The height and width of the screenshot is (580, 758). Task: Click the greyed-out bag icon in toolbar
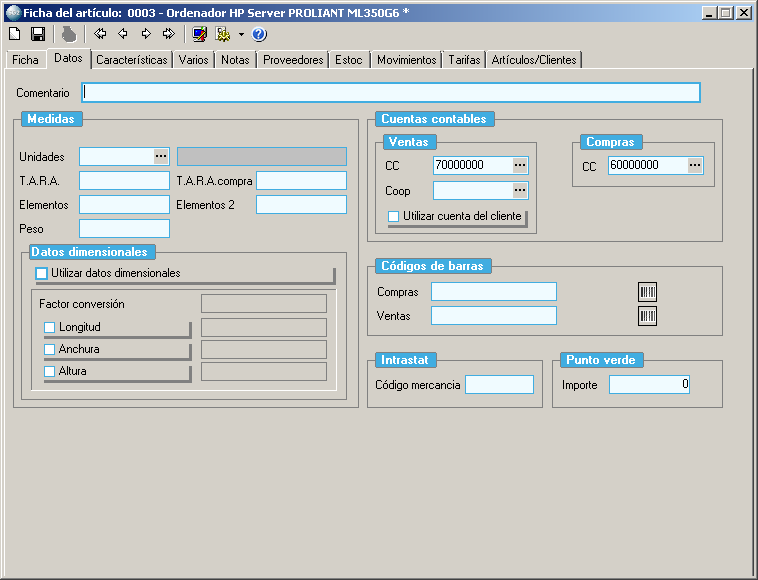[x=69, y=34]
